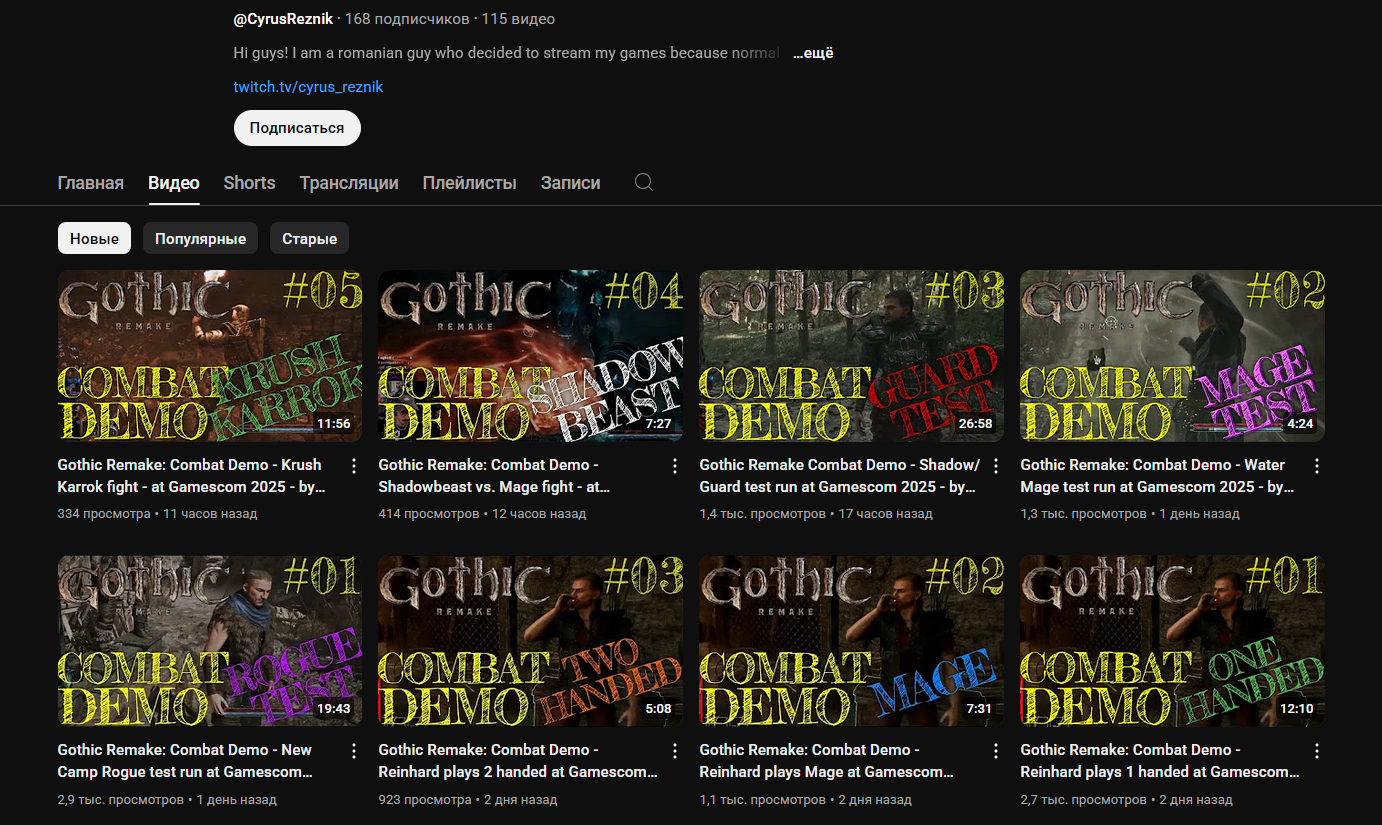Open video title Water Mage test run

tap(1158, 476)
